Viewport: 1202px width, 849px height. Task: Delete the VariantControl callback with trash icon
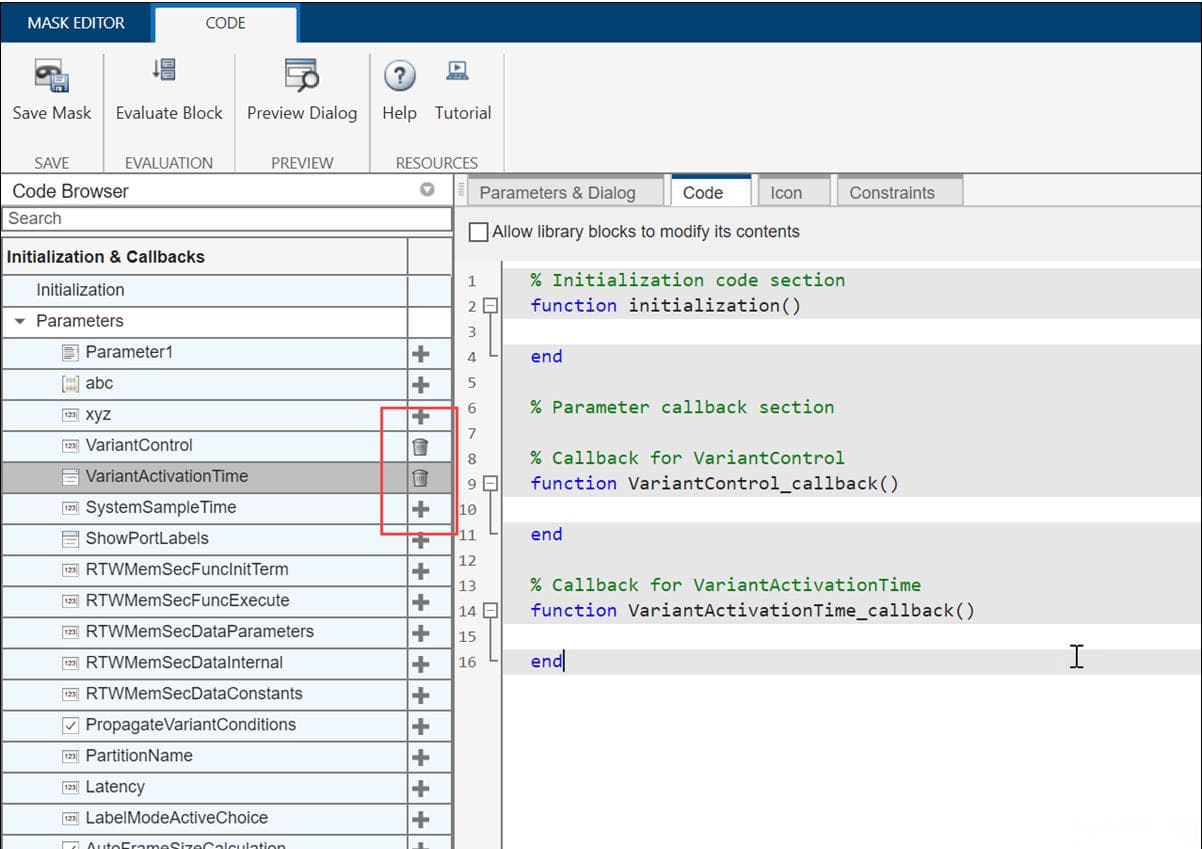(x=421, y=446)
